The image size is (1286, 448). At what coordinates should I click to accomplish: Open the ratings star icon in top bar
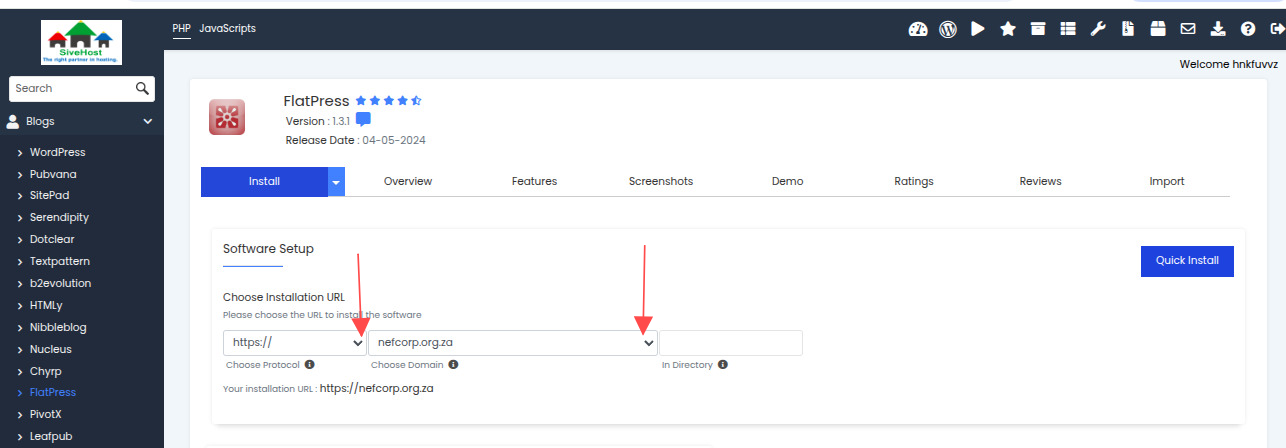[x=1008, y=29]
